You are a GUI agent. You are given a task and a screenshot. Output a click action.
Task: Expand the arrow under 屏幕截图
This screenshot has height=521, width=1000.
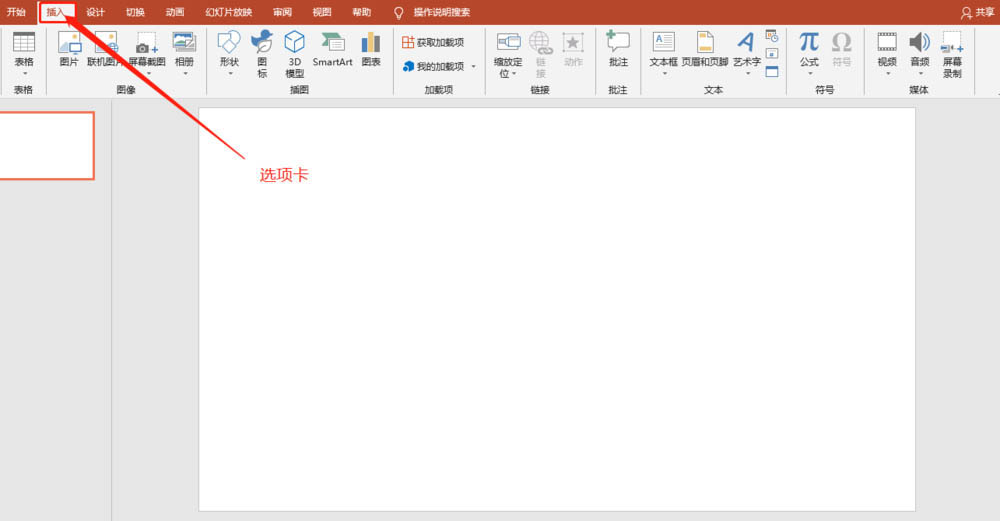(148, 74)
